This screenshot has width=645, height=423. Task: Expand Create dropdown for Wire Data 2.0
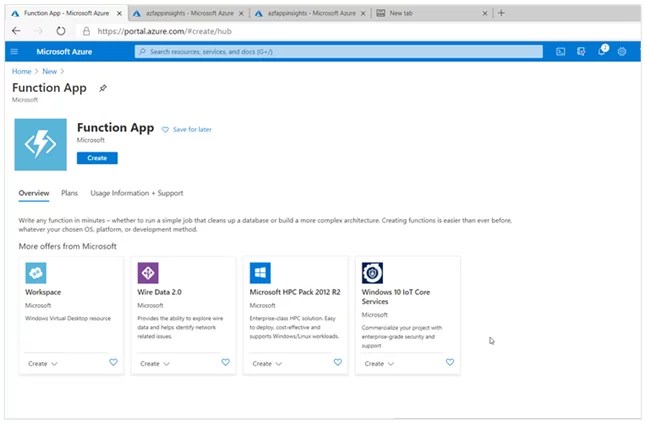click(155, 364)
